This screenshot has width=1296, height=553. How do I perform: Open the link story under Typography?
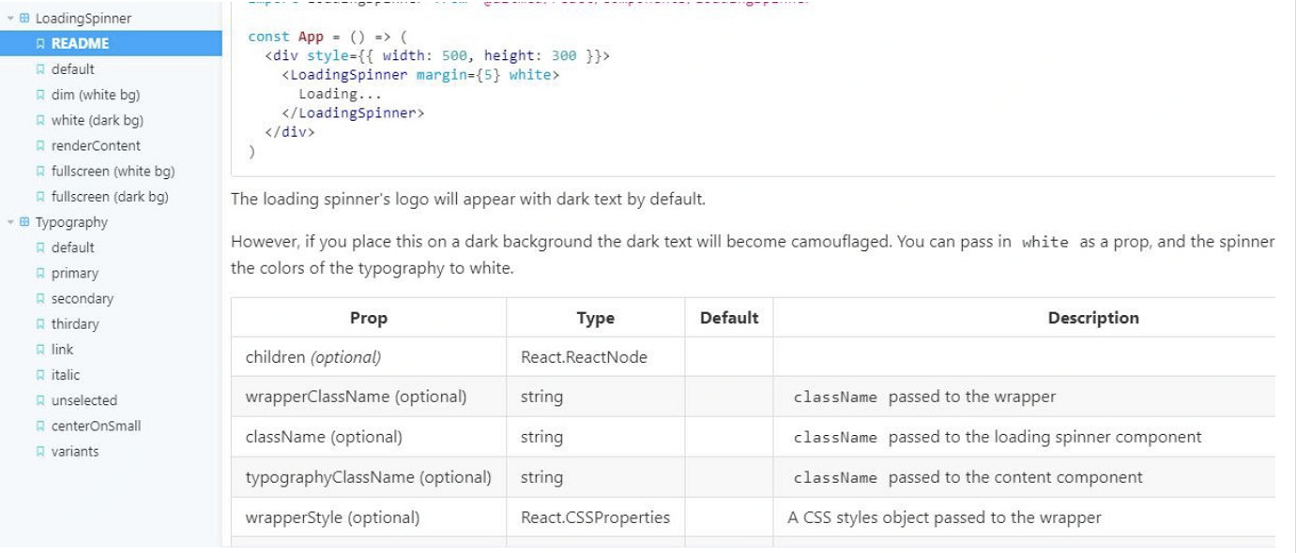pyautogui.click(x=62, y=349)
